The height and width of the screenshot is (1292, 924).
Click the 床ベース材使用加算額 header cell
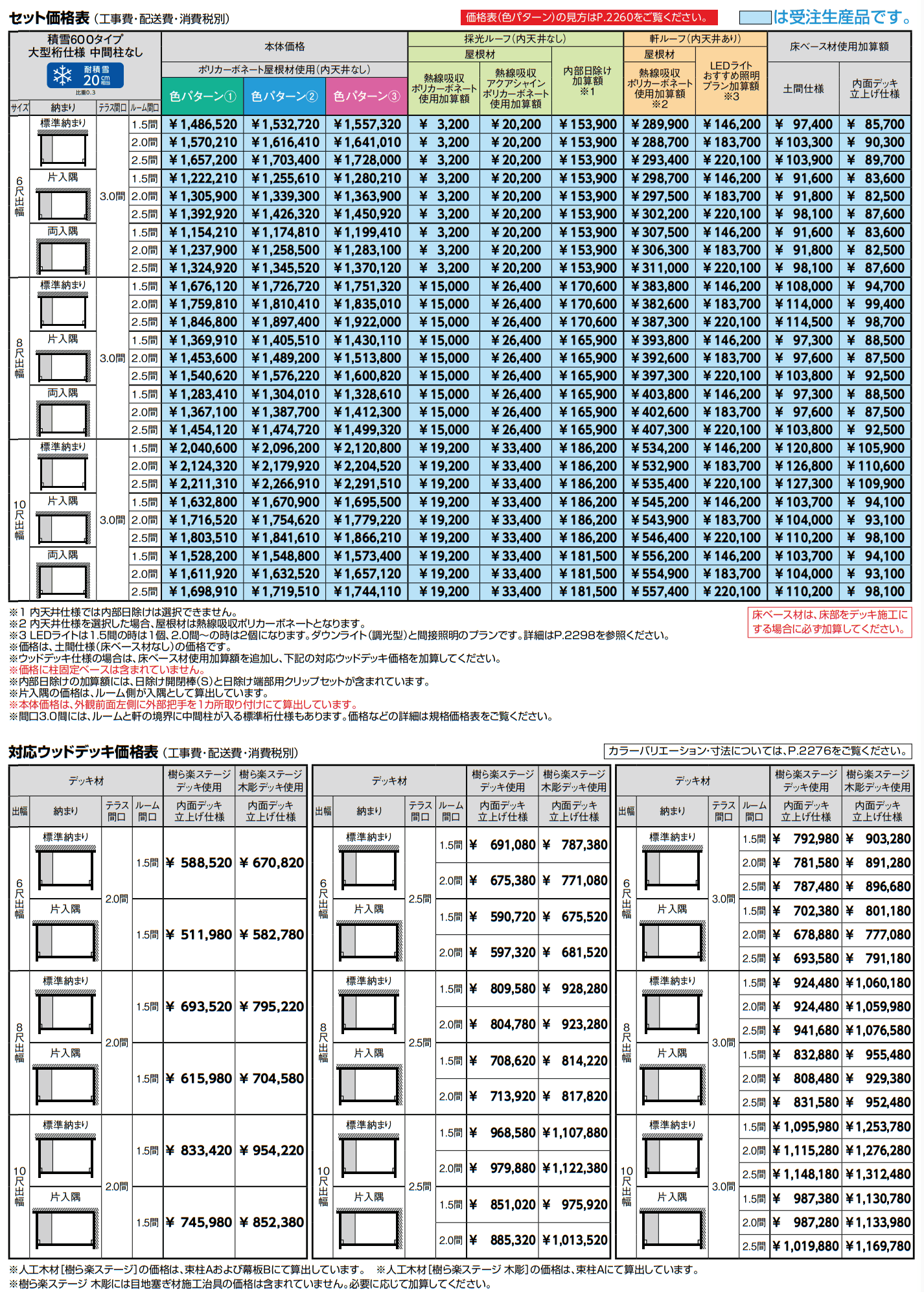[x=839, y=47]
